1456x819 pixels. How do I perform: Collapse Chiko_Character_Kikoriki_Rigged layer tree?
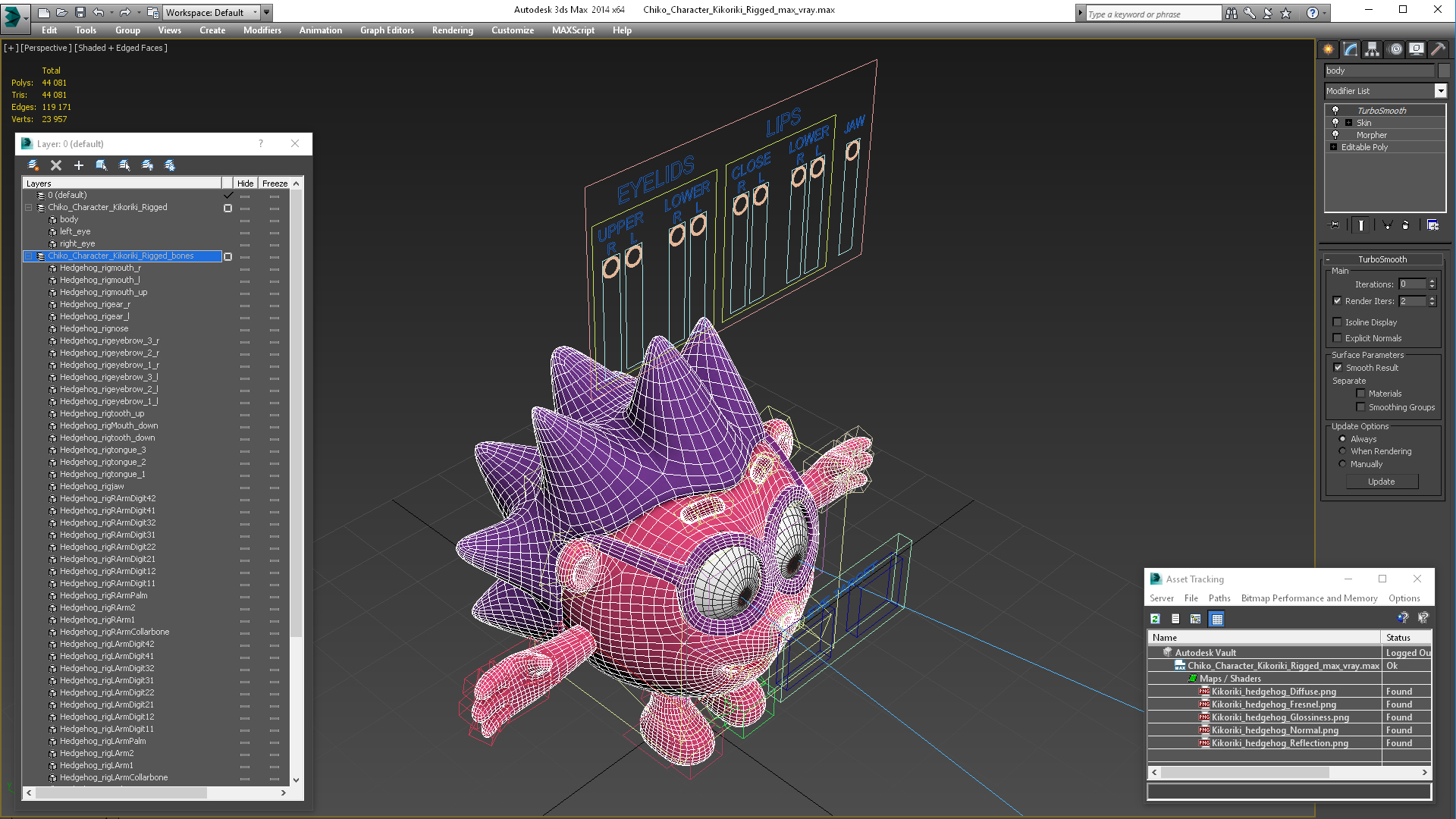click(x=29, y=207)
